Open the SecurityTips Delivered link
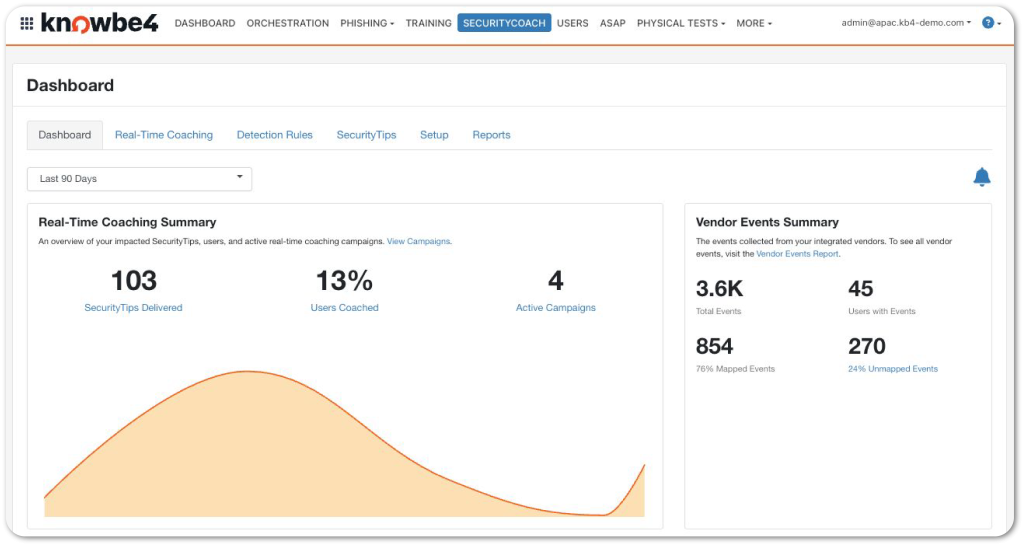The height and width of the screenshot is (546, 1024). [133, 308]
